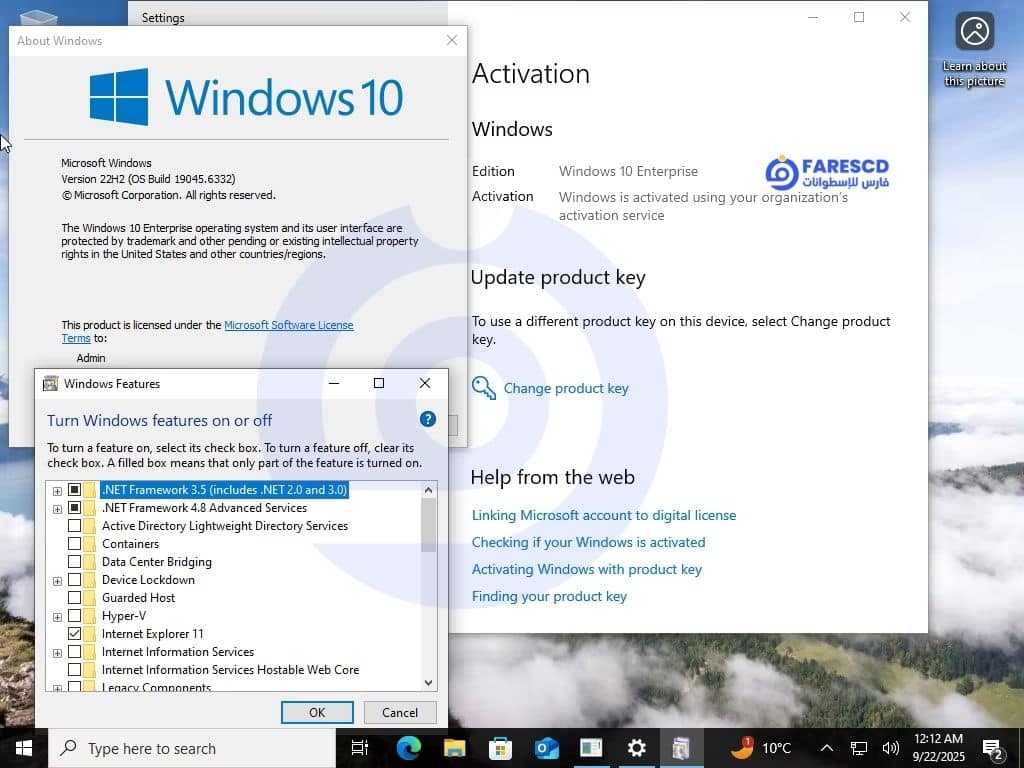Click the features list scrollbar down arrow
The height and width of the screenshot is (768, 1024).
click(x=428, y=682)
